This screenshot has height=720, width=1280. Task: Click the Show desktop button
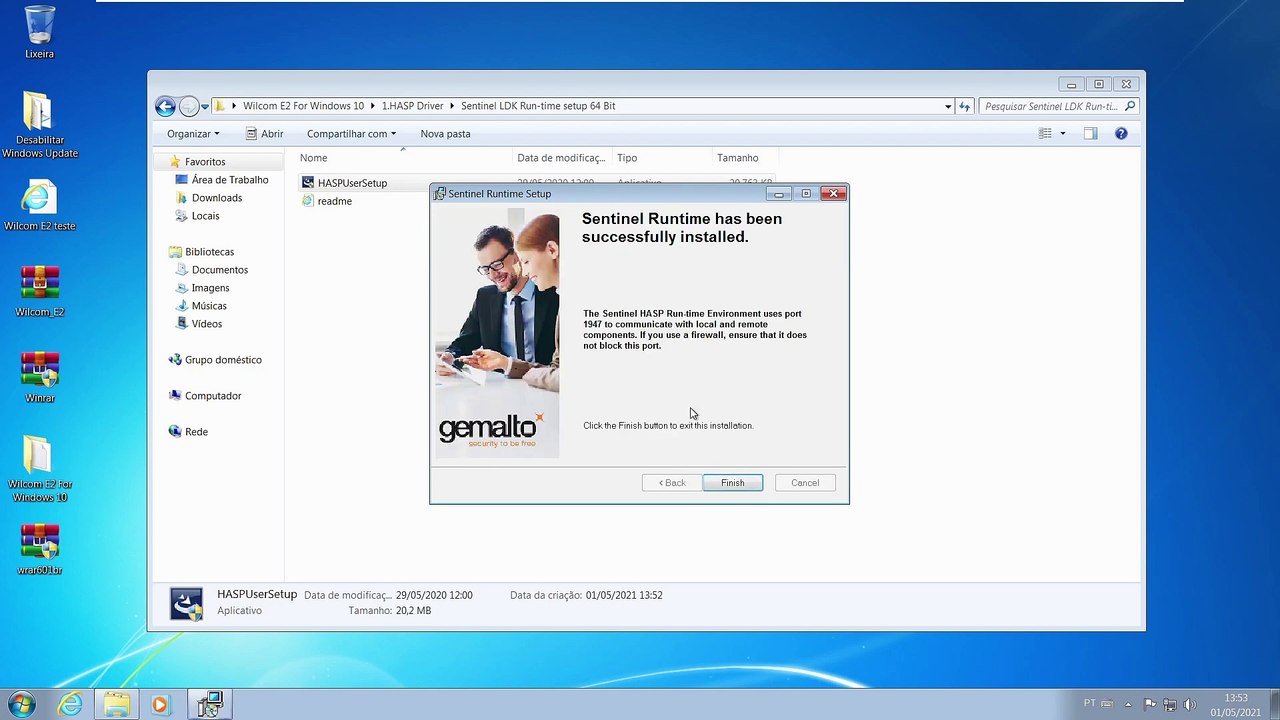coord(1273,704)
